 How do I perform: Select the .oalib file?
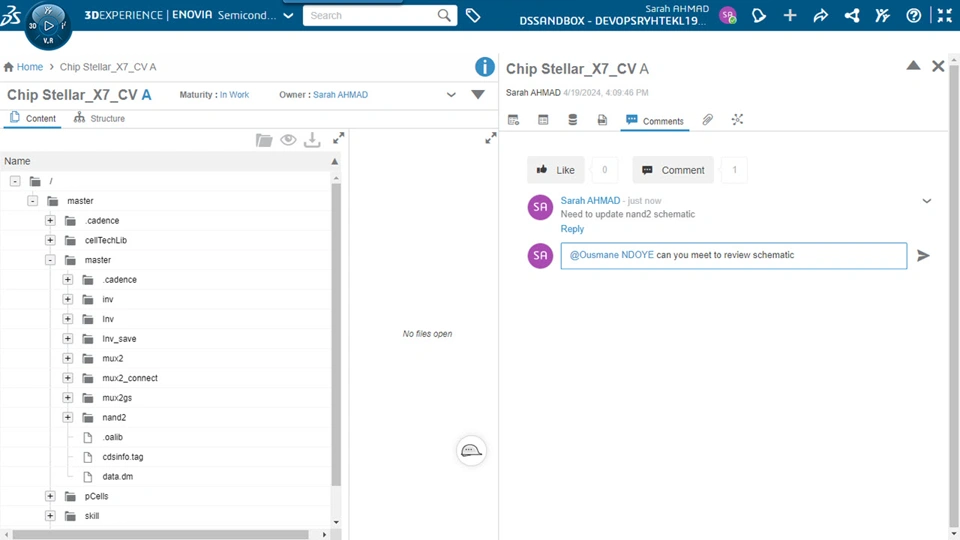point(113,437)
